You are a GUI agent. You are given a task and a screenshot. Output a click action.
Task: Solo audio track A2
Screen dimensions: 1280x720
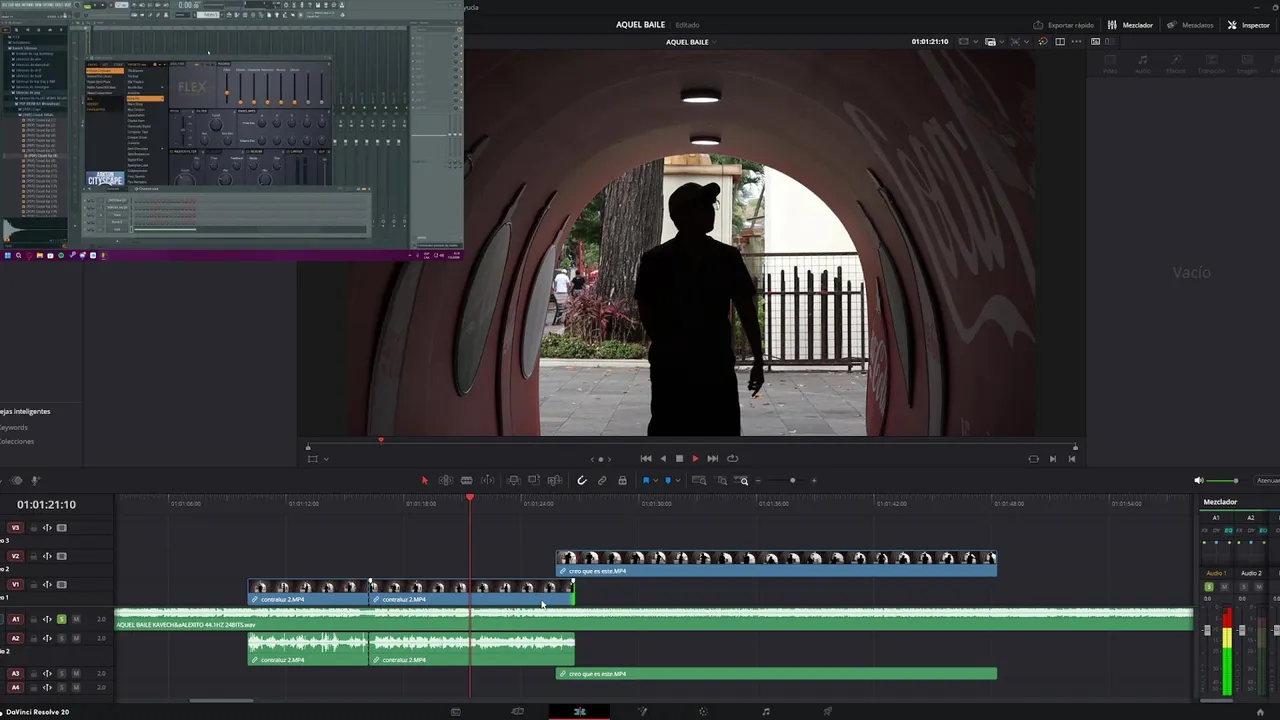(61, 638)
